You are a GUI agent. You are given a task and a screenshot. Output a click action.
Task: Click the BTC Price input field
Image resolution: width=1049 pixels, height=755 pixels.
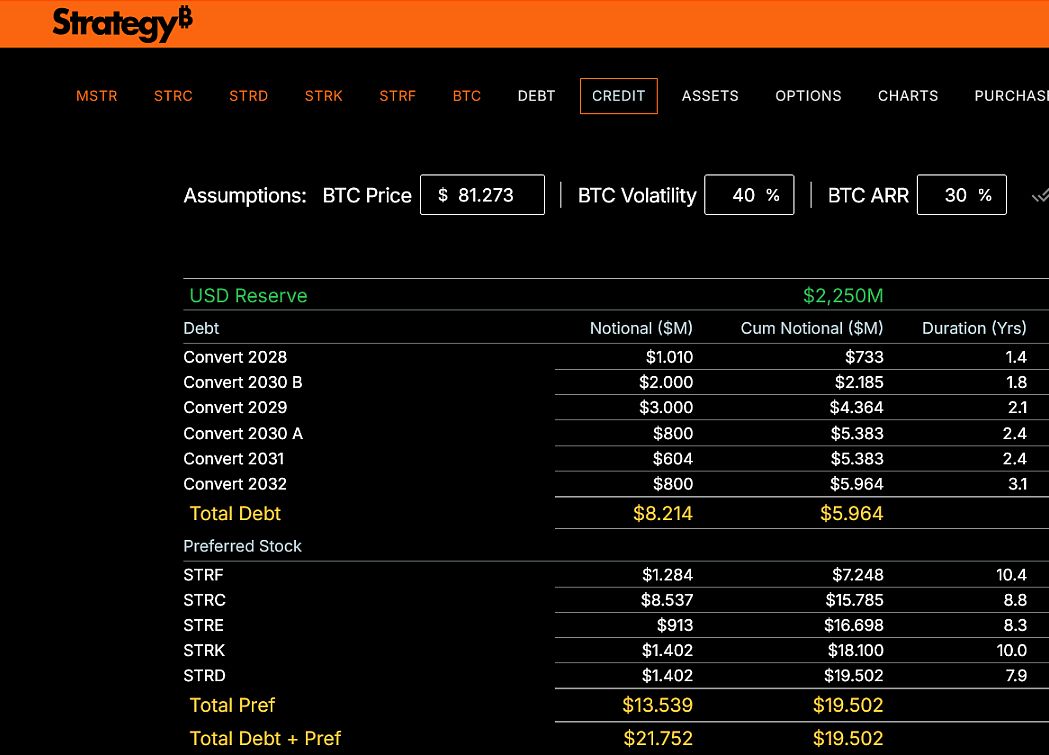[482, 195]
